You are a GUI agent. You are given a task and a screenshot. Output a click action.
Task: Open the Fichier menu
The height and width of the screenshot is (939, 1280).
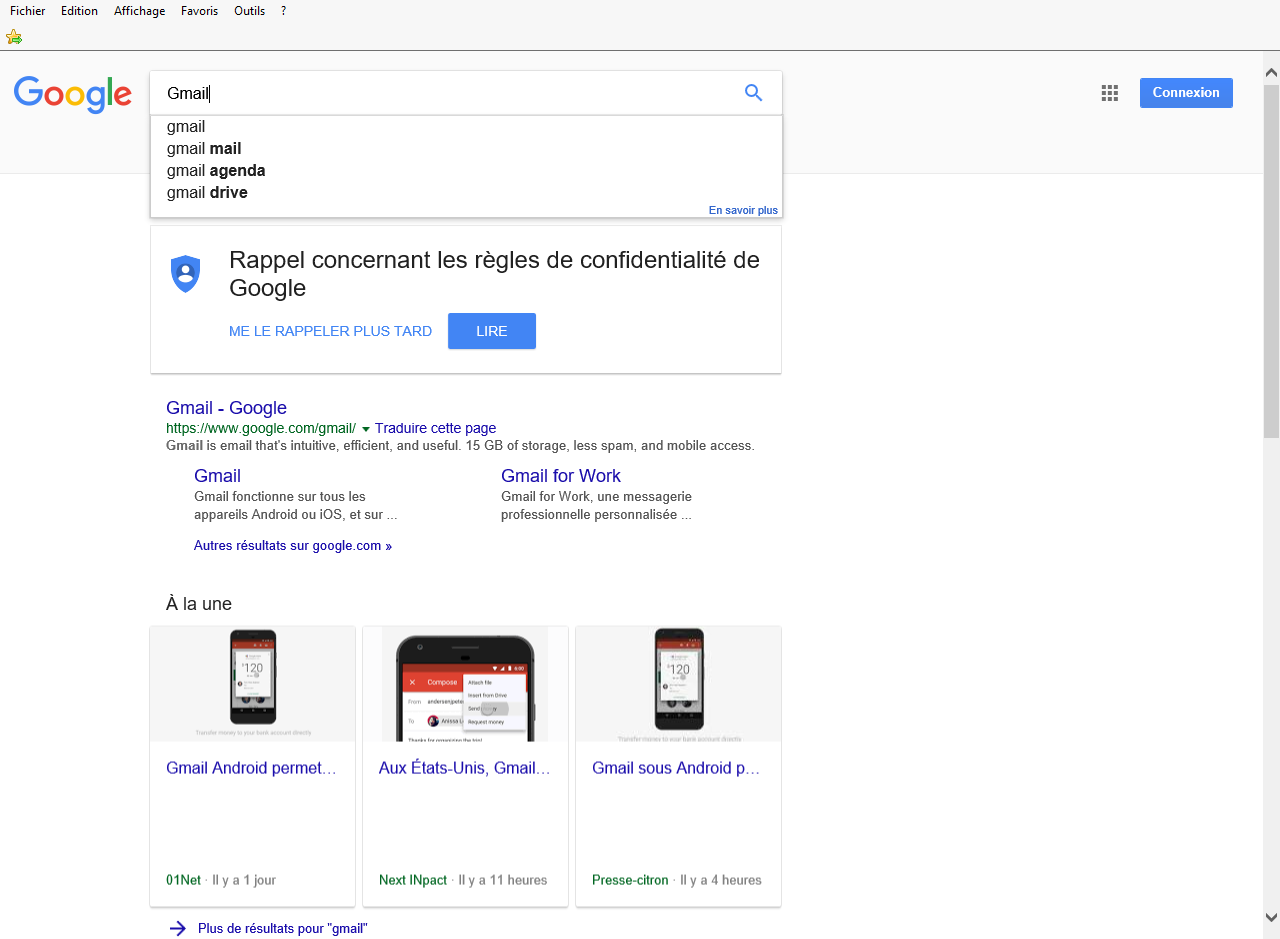pyautogui.click(x=28, y=11)
